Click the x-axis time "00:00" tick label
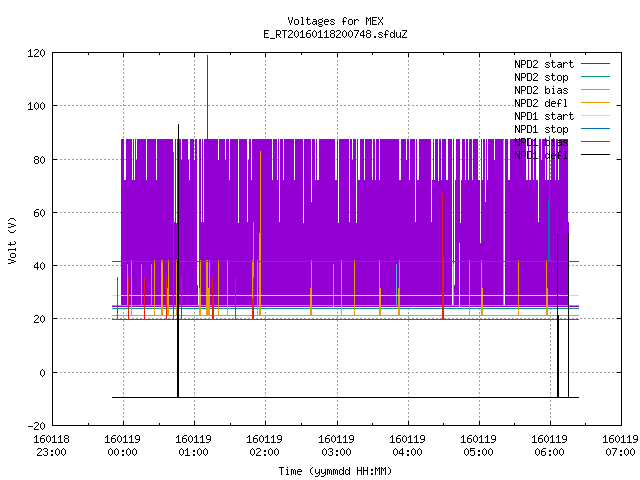Image resolution: width=640 pixels, height=480 pixels. pyautogui.click(x=122, y=452)
